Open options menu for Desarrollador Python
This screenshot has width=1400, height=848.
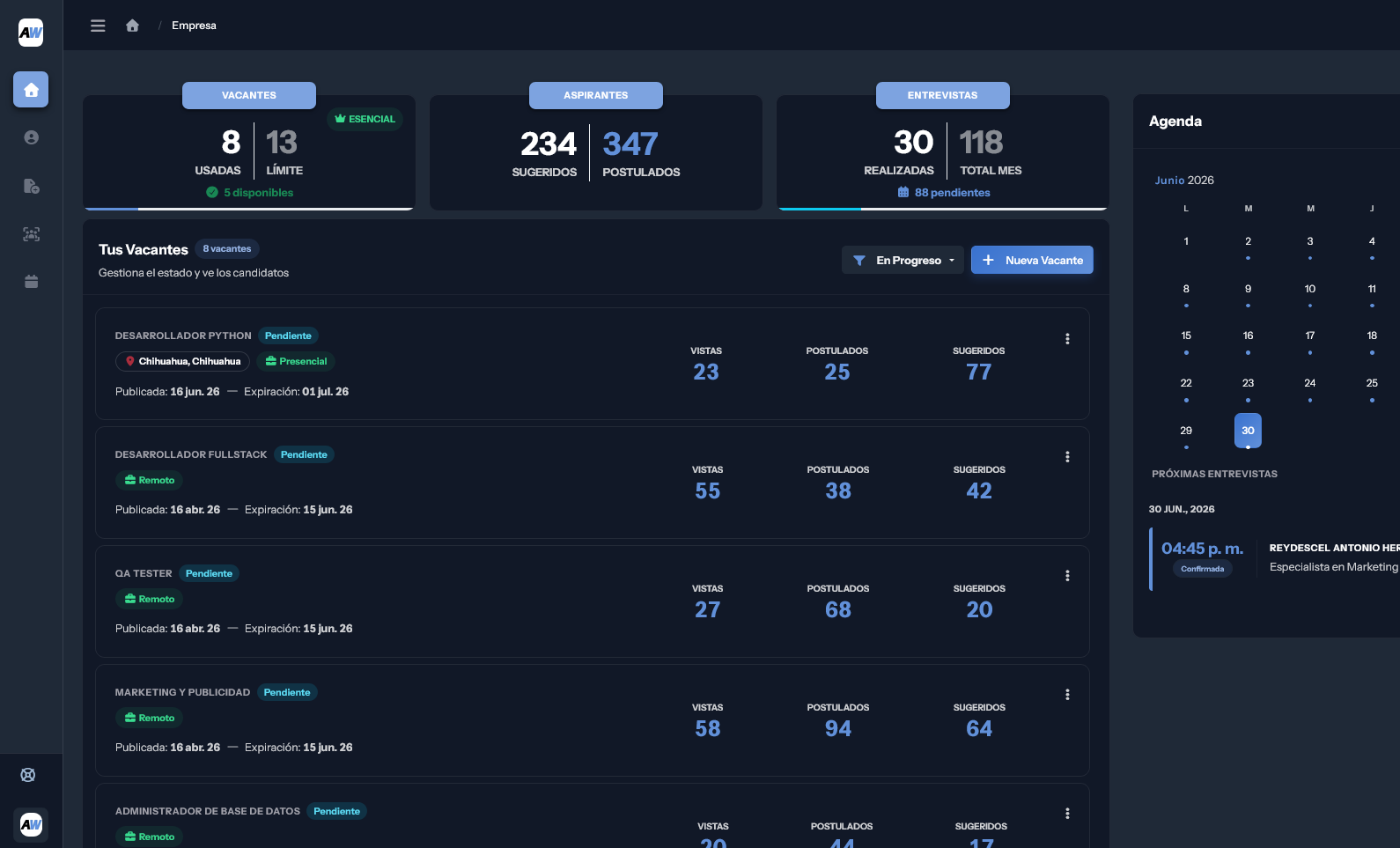click(x=1067, y=339)
